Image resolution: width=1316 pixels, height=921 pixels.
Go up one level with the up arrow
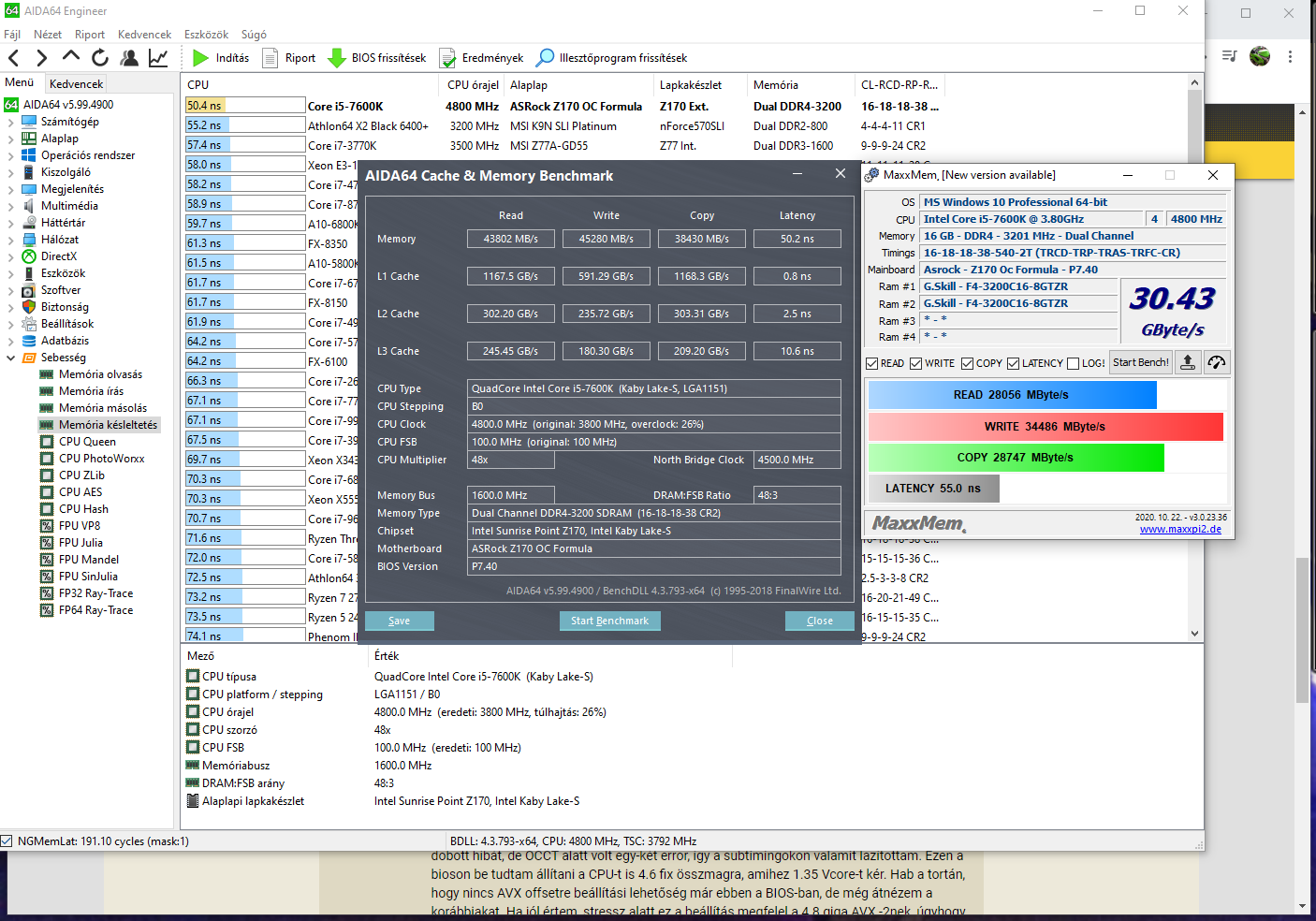point(71,57)
